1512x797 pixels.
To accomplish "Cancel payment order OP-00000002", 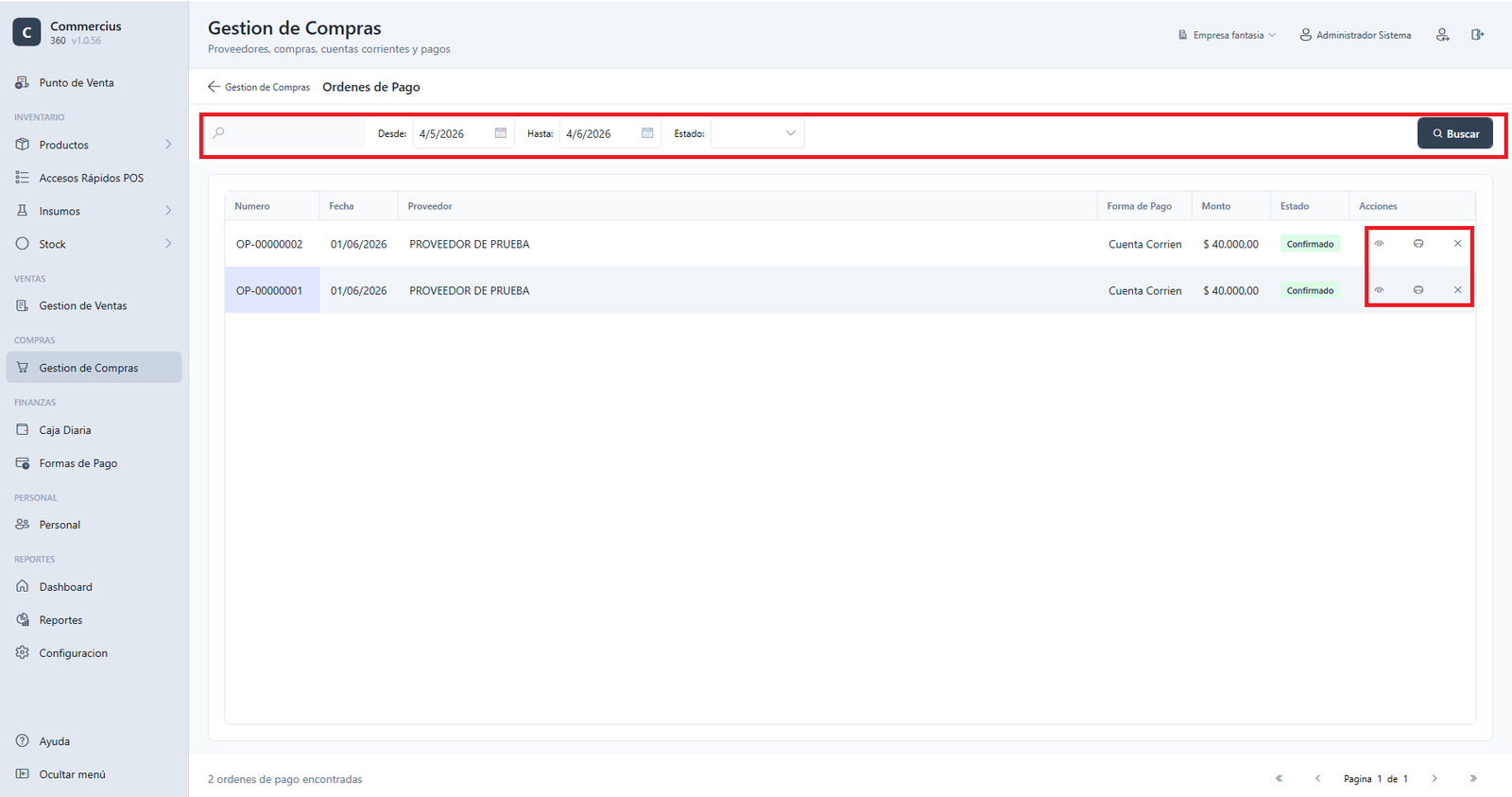I will [1457, 244].
